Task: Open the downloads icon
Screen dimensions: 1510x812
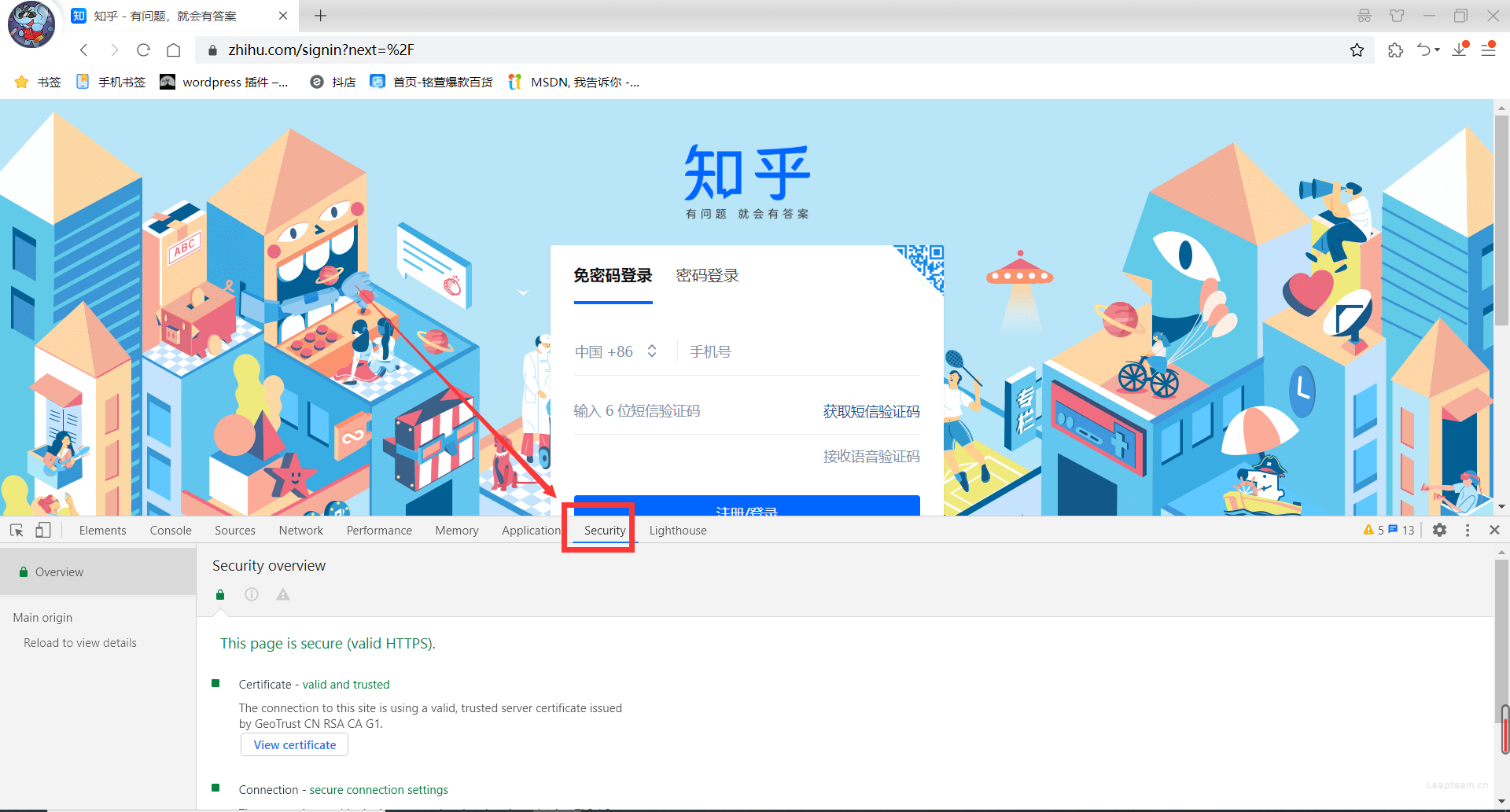Action: (1460, 50)
